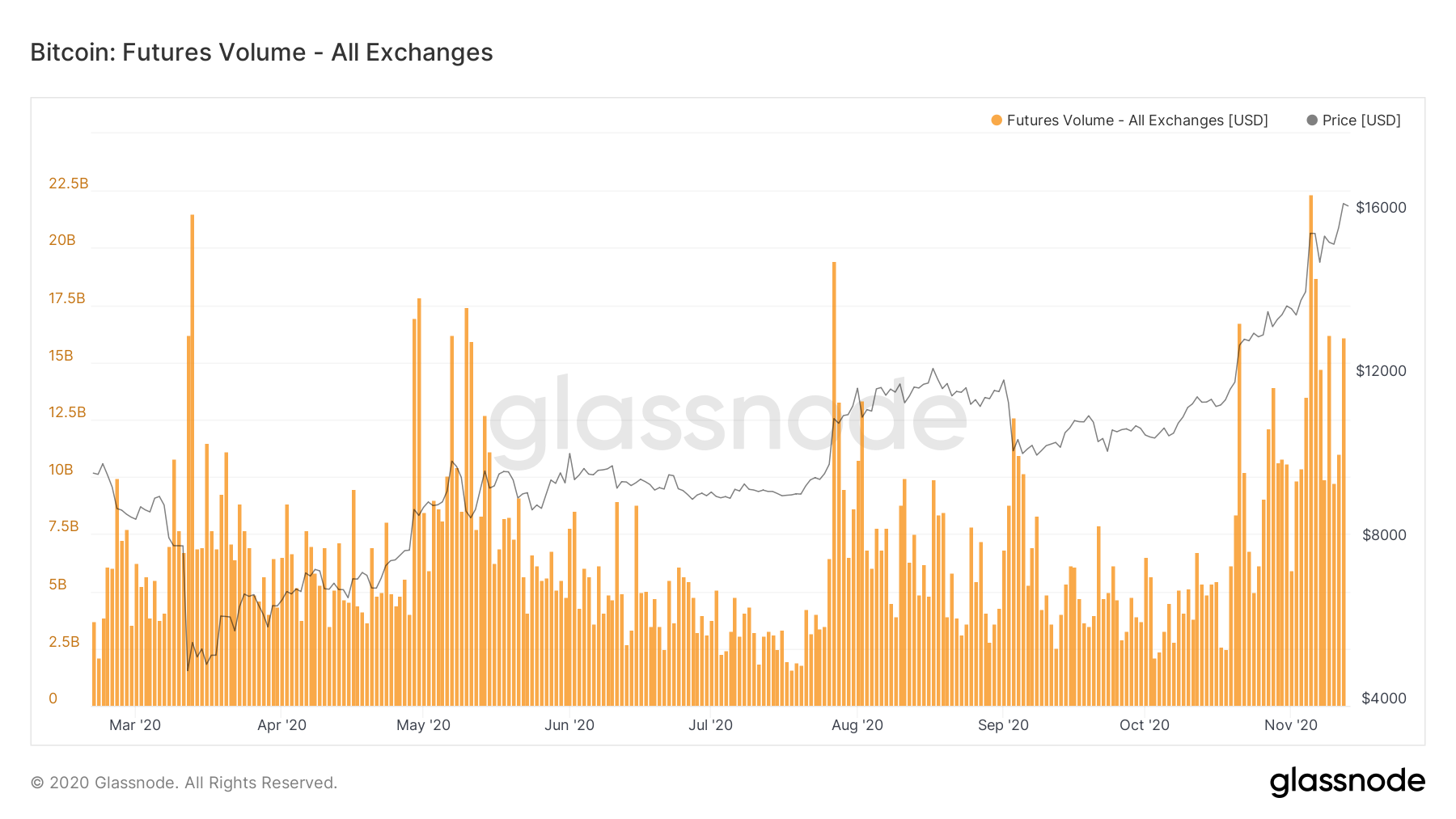This screenshot has height=819, width=1456.
Task: Click the glassnode logo in the bottom corner
Action: tap(1347, 782)
